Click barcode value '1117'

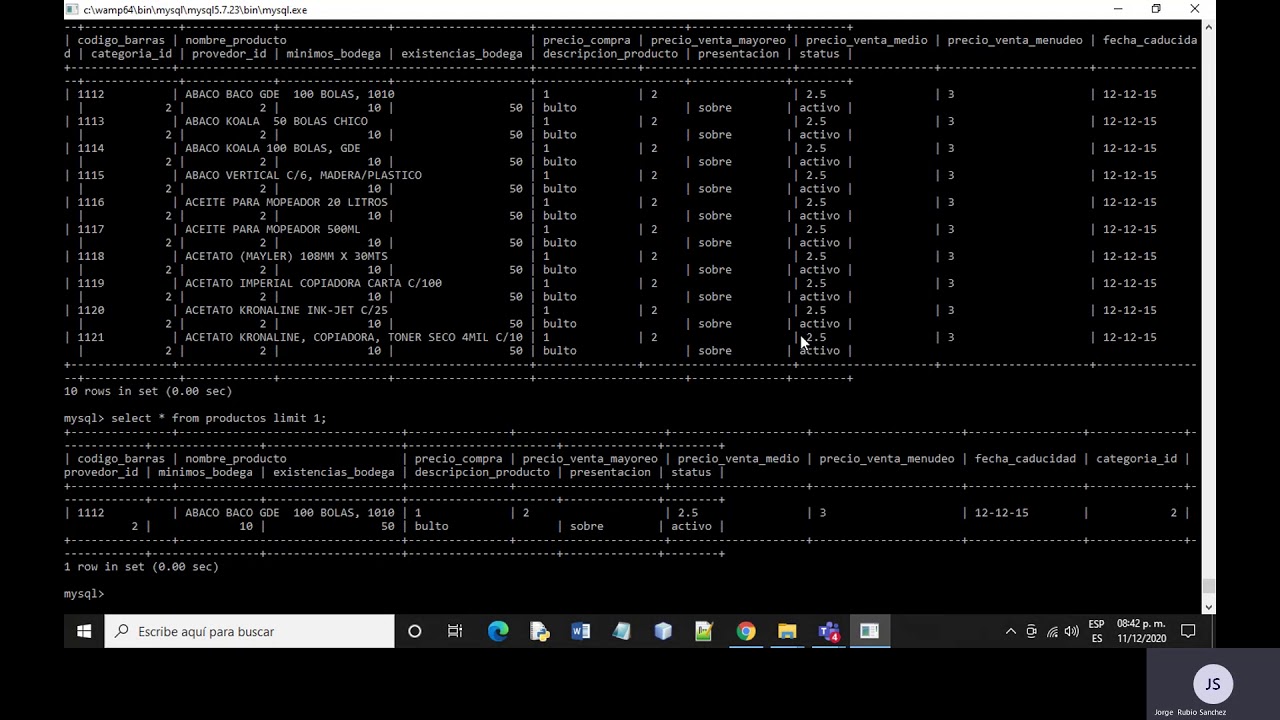91,229
